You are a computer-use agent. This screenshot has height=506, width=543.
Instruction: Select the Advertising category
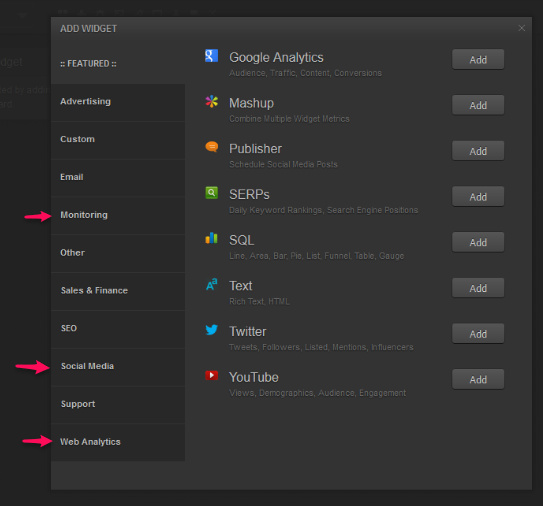118,102
